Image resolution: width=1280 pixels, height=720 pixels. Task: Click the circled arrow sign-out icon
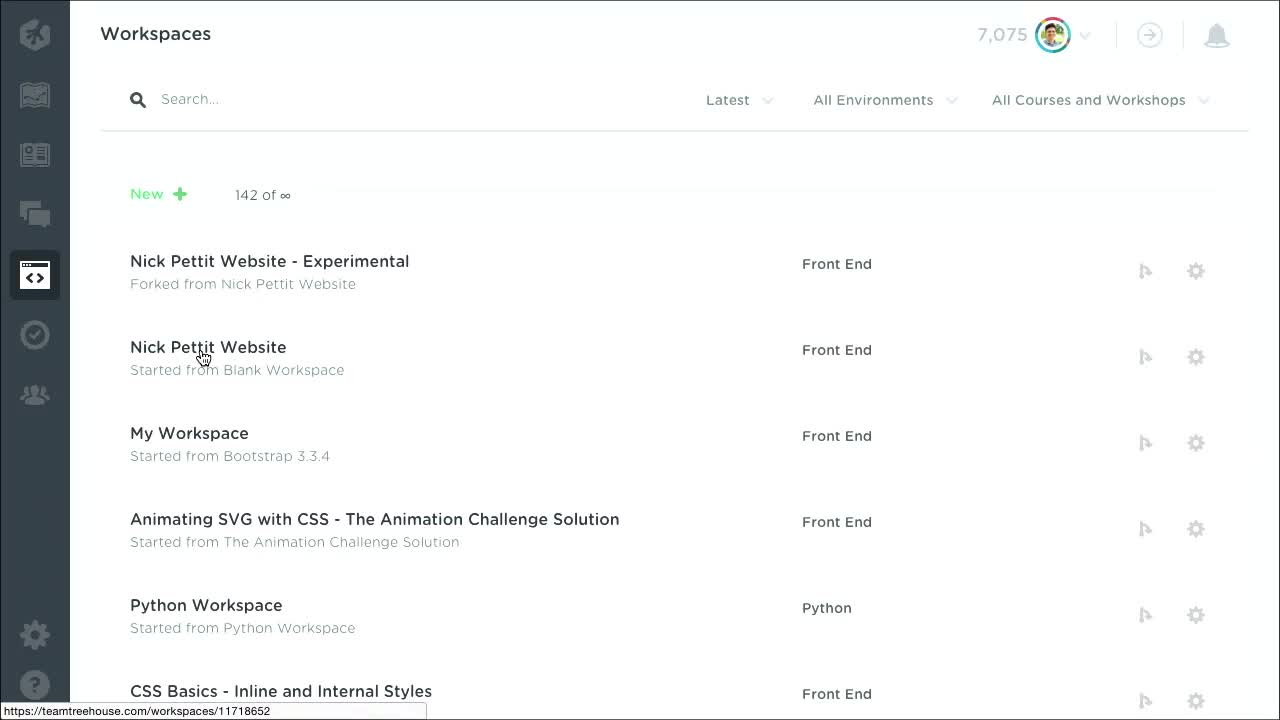[x=1149, y=35]
